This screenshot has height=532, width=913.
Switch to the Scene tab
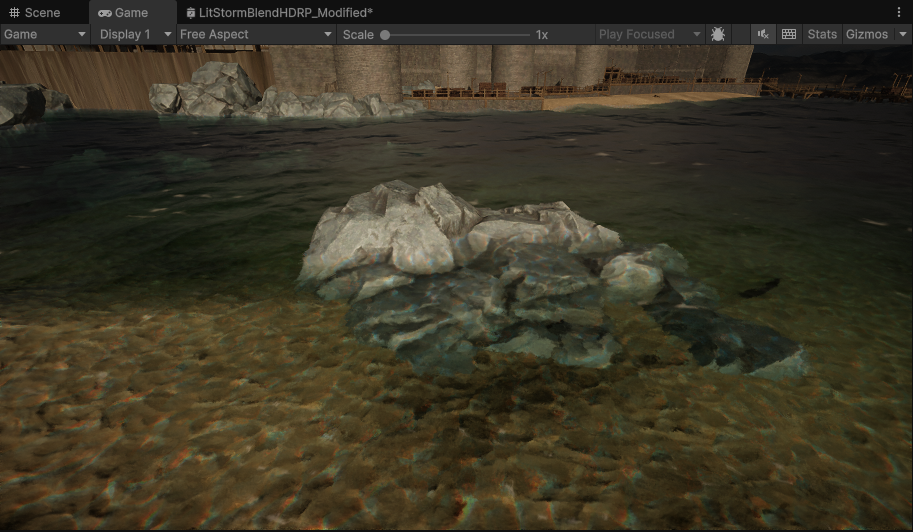[x=42, y=13]
